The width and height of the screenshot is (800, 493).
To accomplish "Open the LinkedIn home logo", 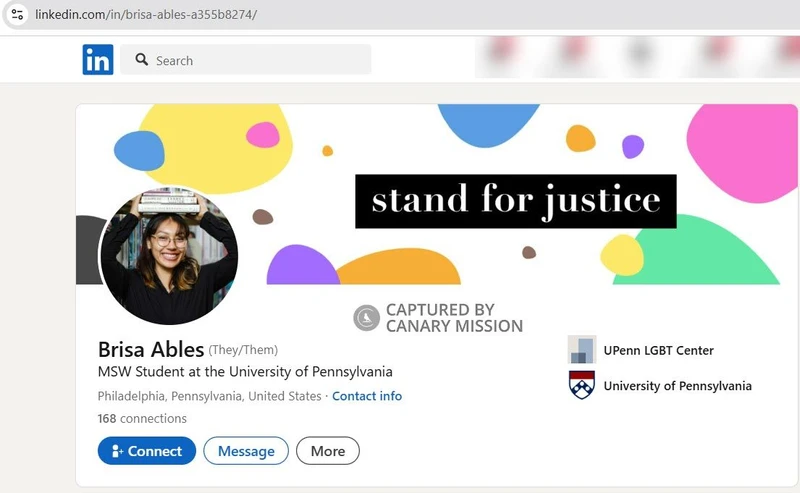I will (x=98, y=60).
